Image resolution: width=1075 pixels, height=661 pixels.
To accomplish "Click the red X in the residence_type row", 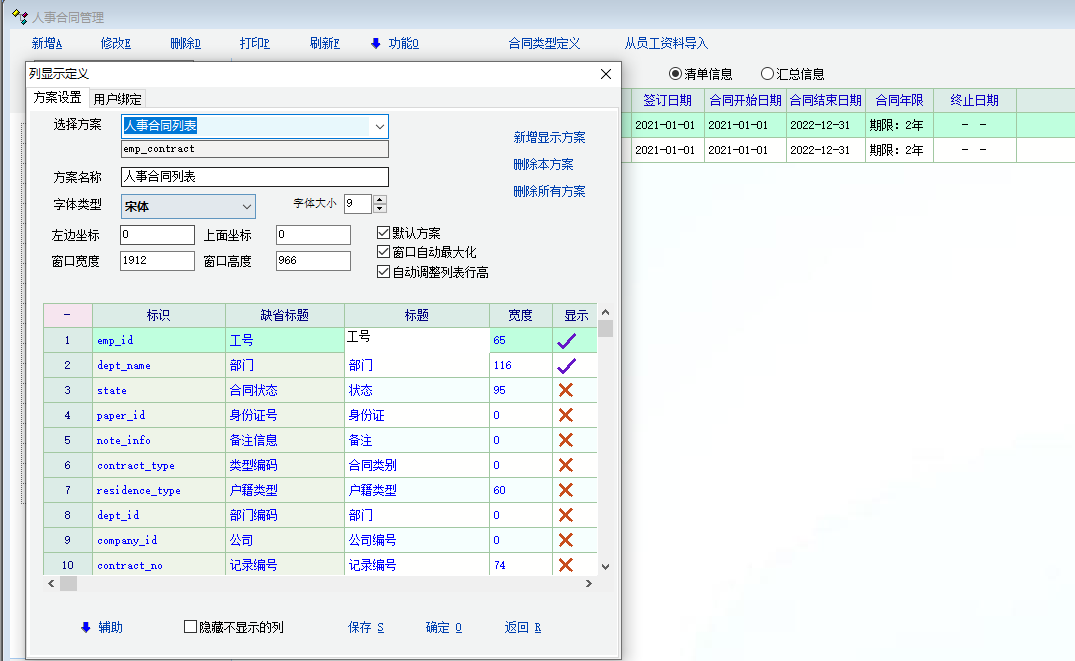I will (x=566, y=490).
